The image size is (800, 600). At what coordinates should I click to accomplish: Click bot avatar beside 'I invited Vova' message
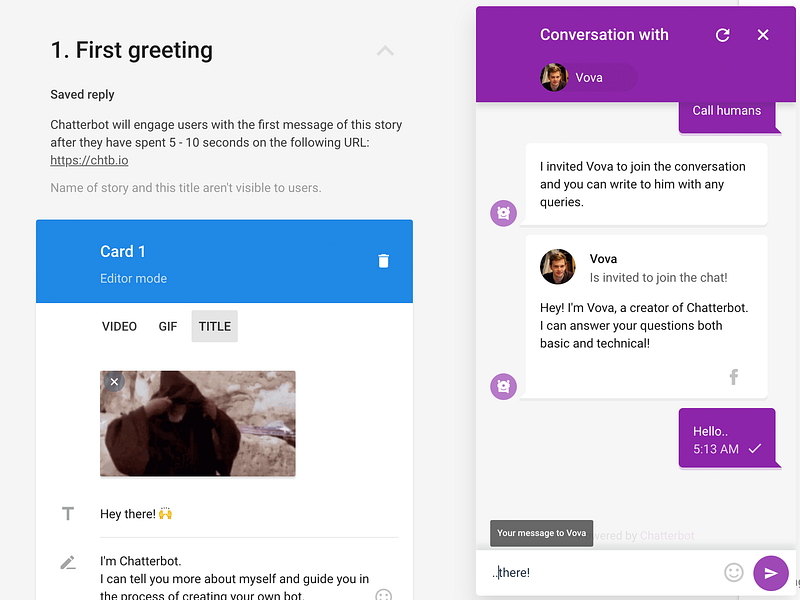coord(504,213)
